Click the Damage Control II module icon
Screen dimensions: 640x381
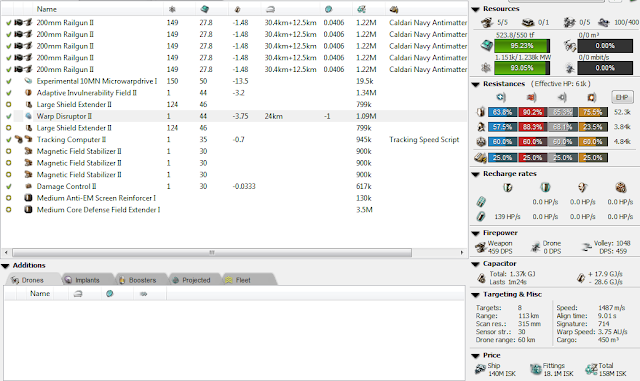pos(28,187)
